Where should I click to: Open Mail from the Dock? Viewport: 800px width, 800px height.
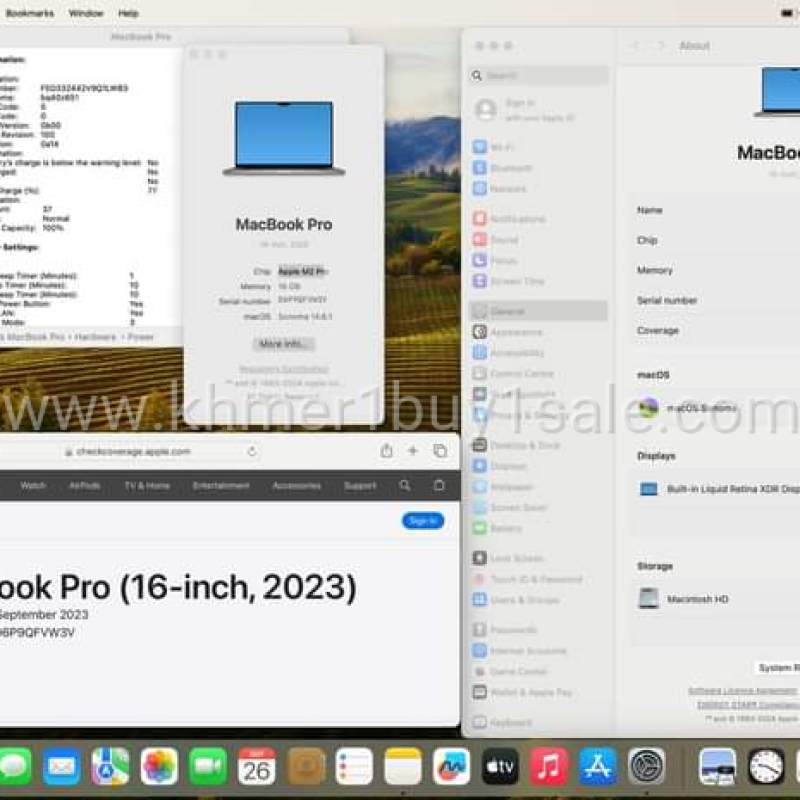pyautogui.click(x=61, y=766)
